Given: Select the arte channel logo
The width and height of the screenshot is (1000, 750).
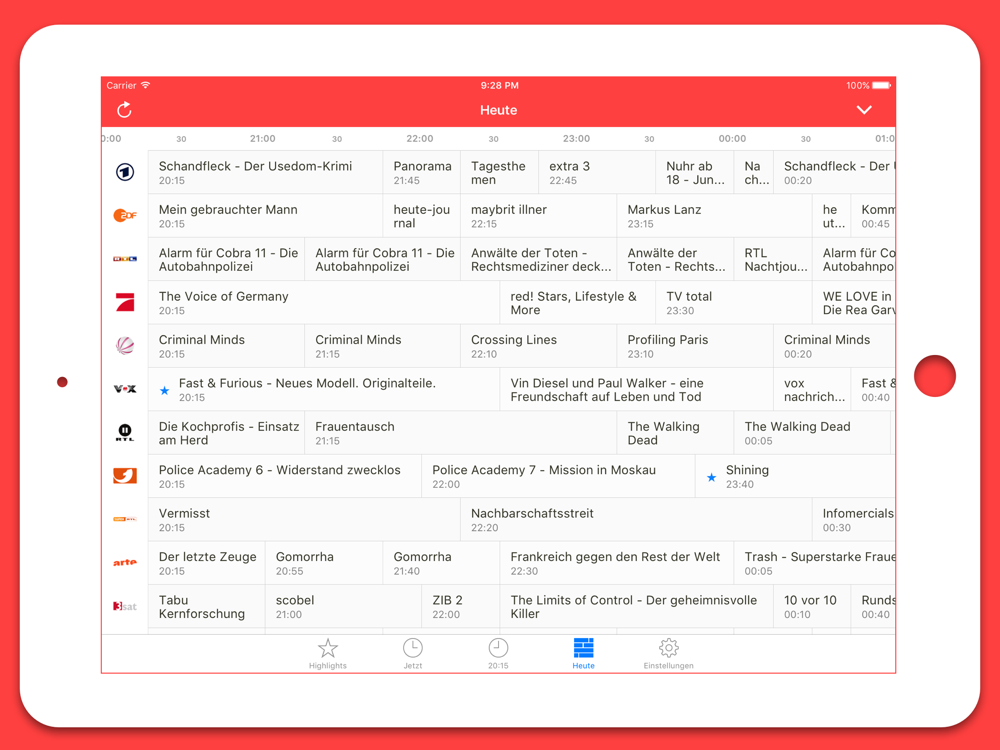Looking at the screenshot, I should [125, 562].
